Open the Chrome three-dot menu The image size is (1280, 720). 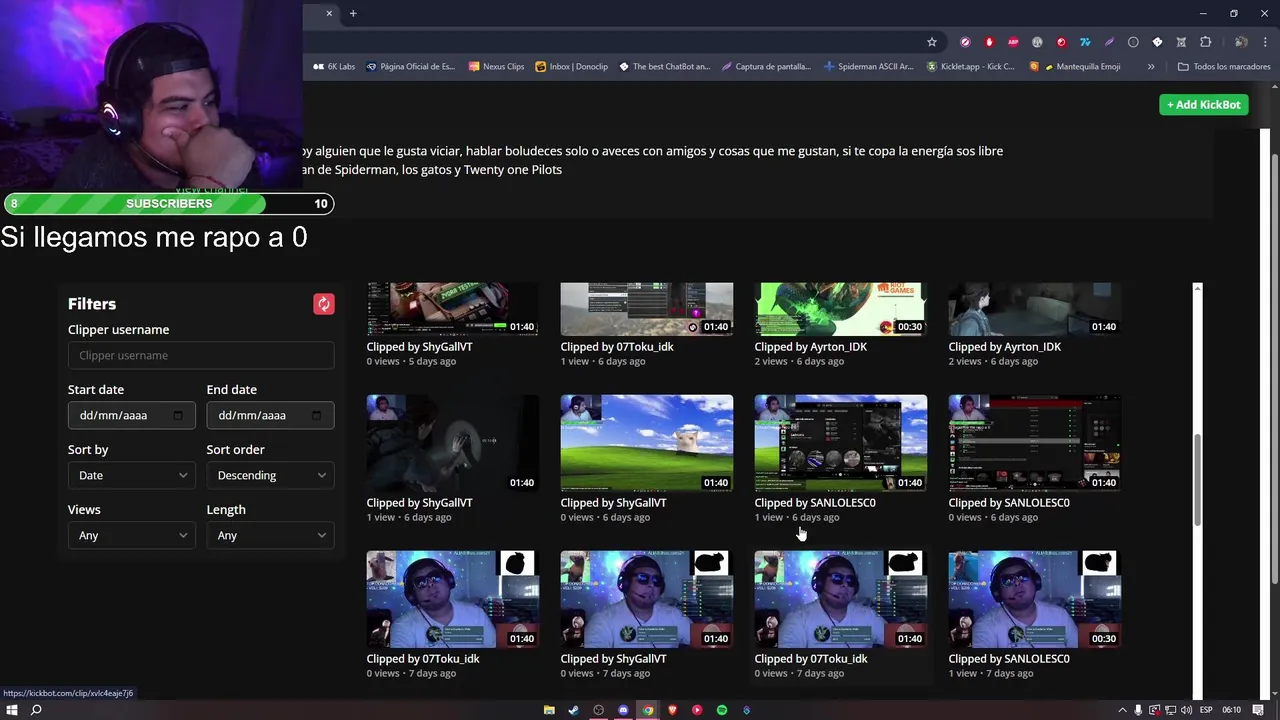(x=1265, y=42)
